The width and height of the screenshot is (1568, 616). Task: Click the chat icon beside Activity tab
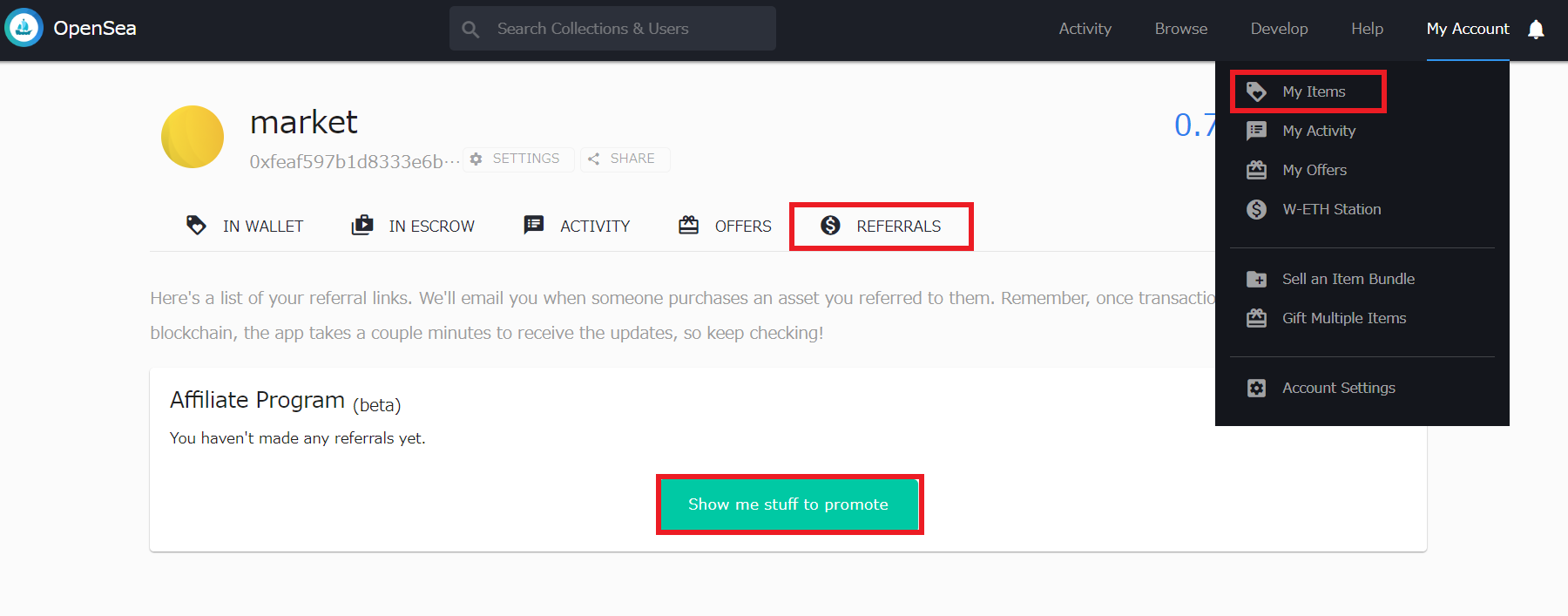pos(533,225)
